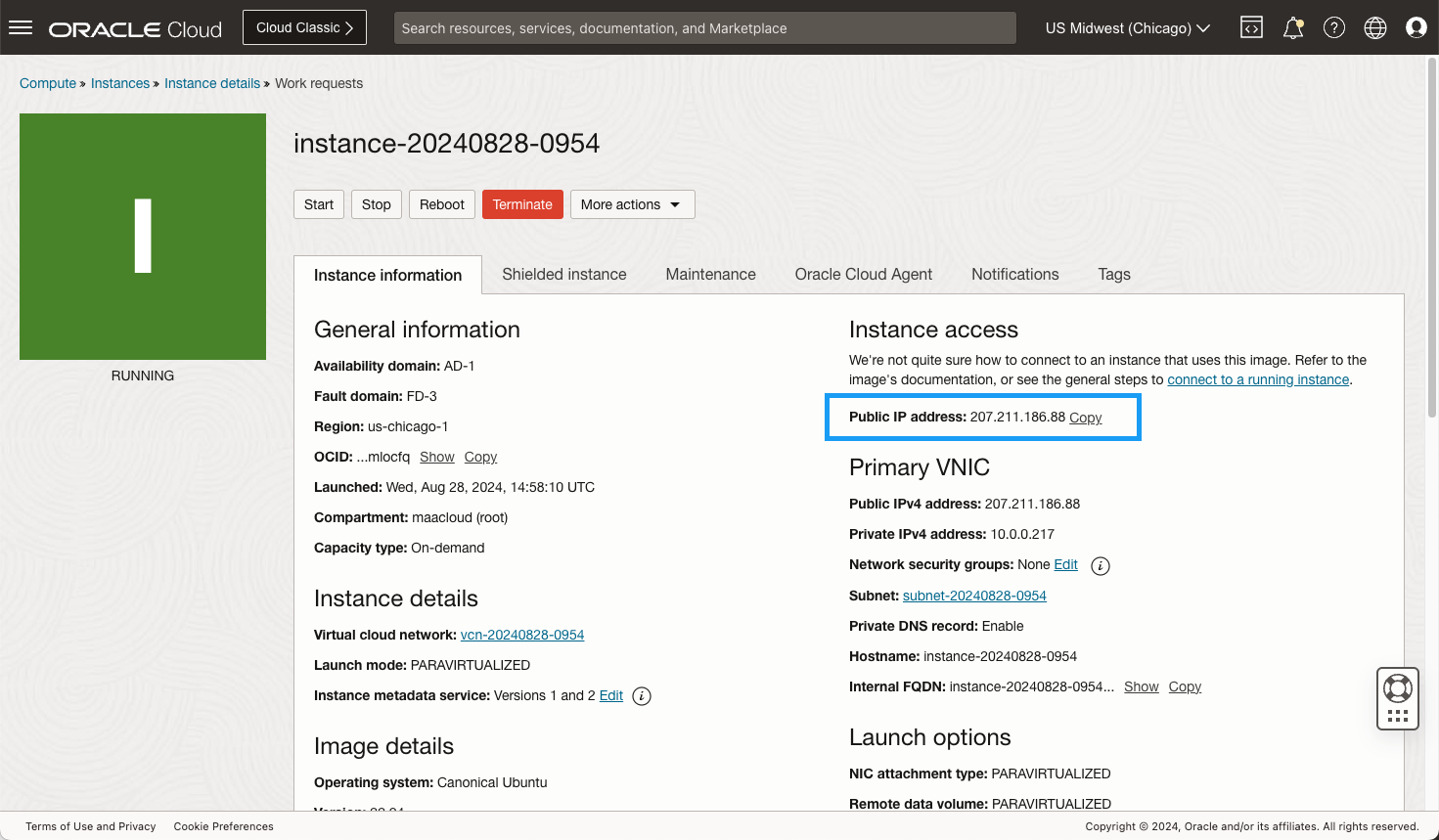The height and width of the screenshot is (840, 1439).
Task: Switch to the Oracle Cloud Agent tab
Action: pos(863,275)
